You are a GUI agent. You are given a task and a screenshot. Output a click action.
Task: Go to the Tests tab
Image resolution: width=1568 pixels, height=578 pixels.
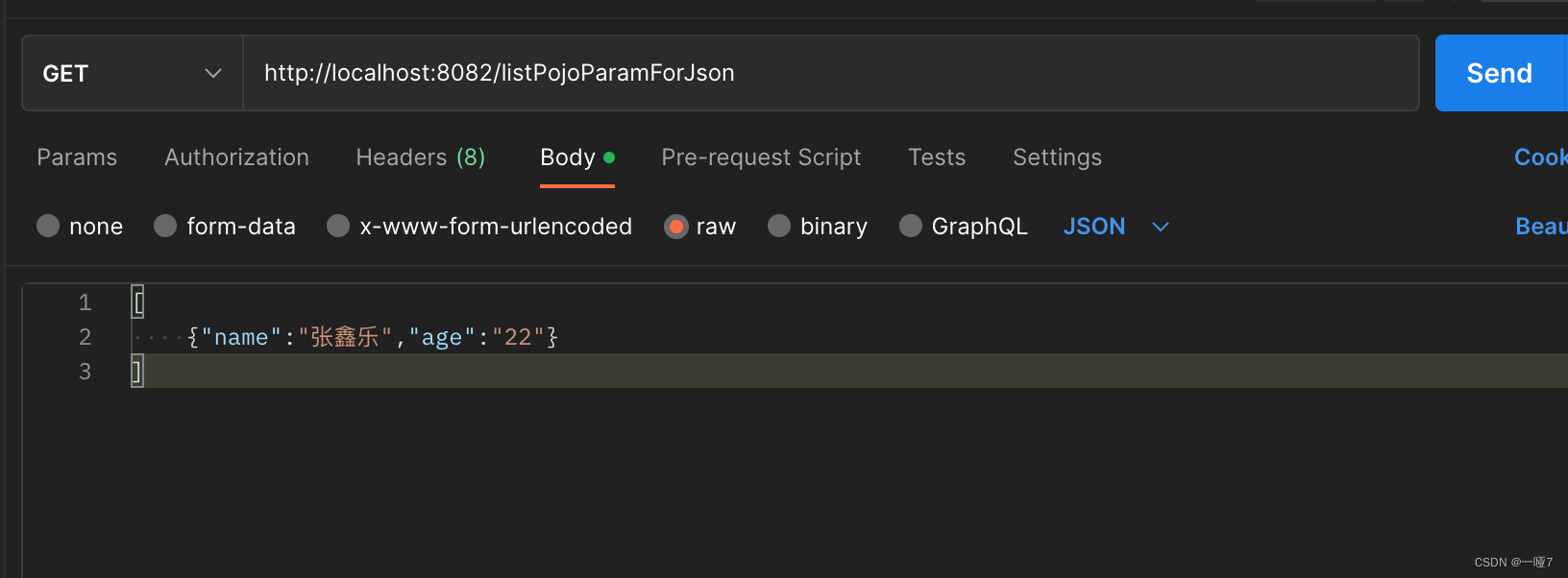click(937, 157)
